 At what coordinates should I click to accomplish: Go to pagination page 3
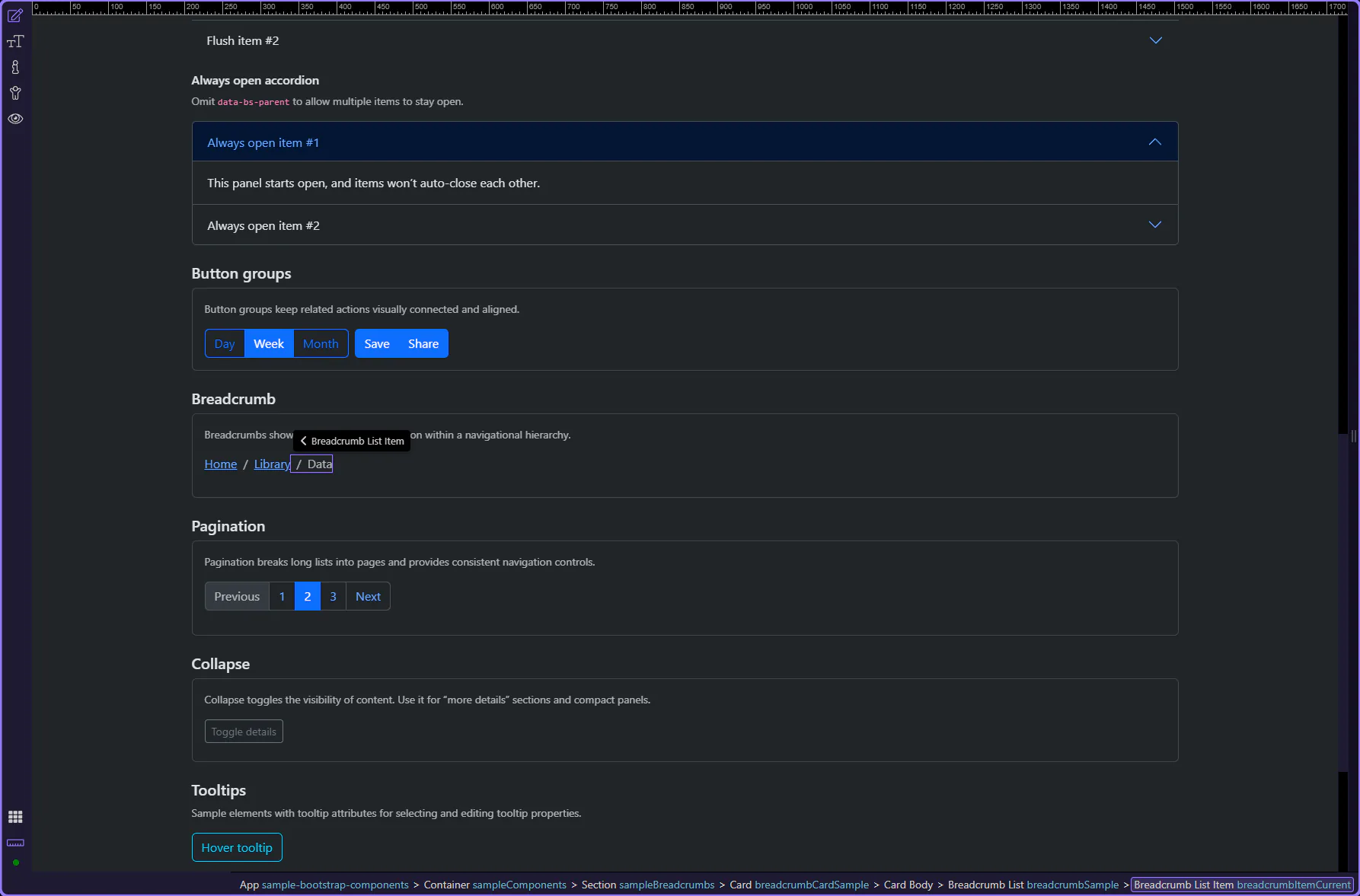tap(333, 597)
